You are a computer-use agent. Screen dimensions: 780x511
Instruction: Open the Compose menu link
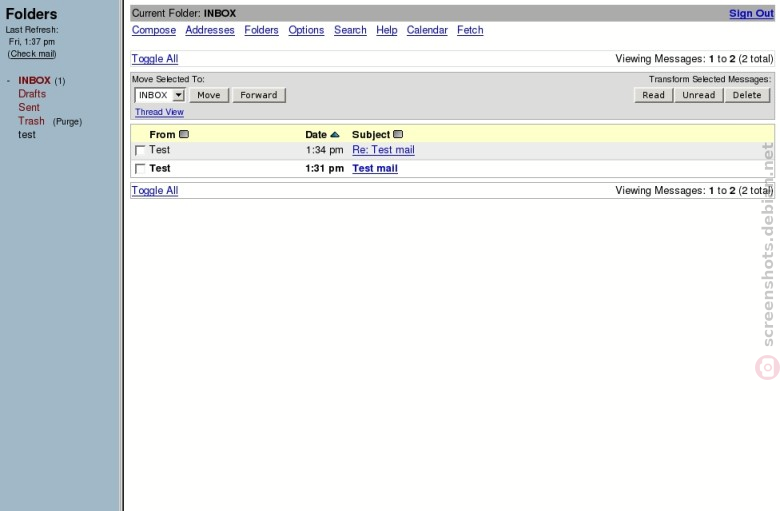154,30
